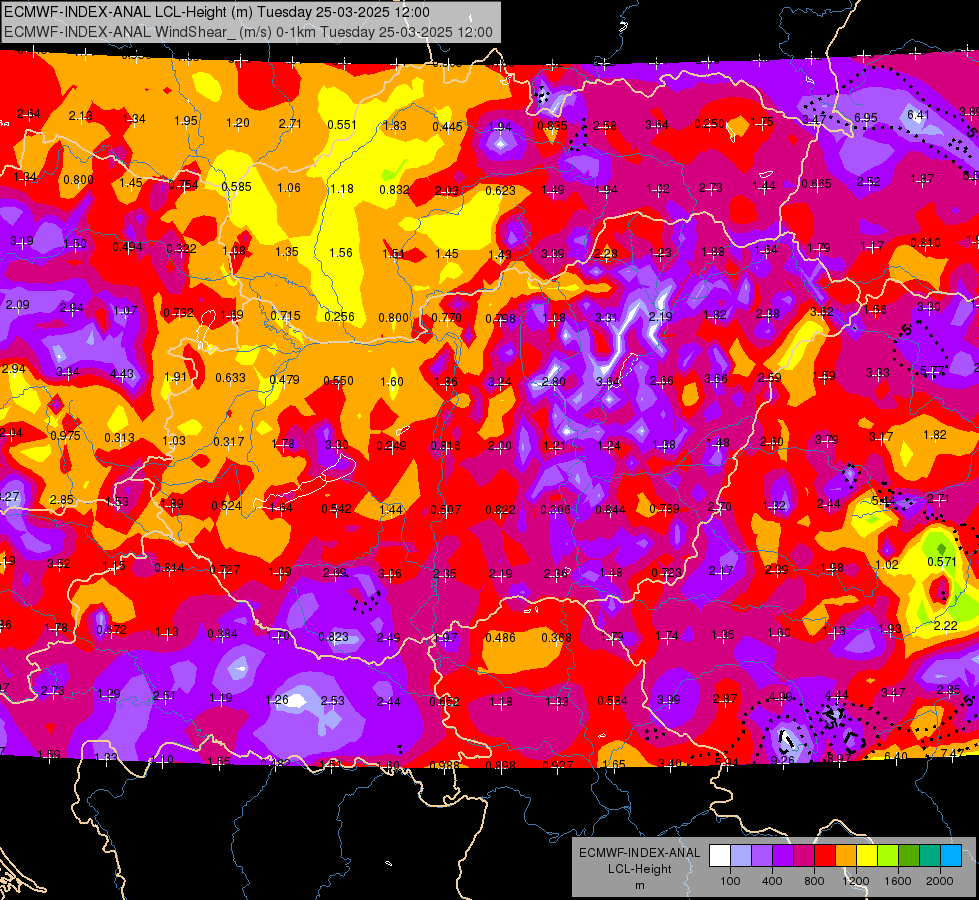Click the grid value '0.384'
The image size is (979, 900).
[222, 634]
